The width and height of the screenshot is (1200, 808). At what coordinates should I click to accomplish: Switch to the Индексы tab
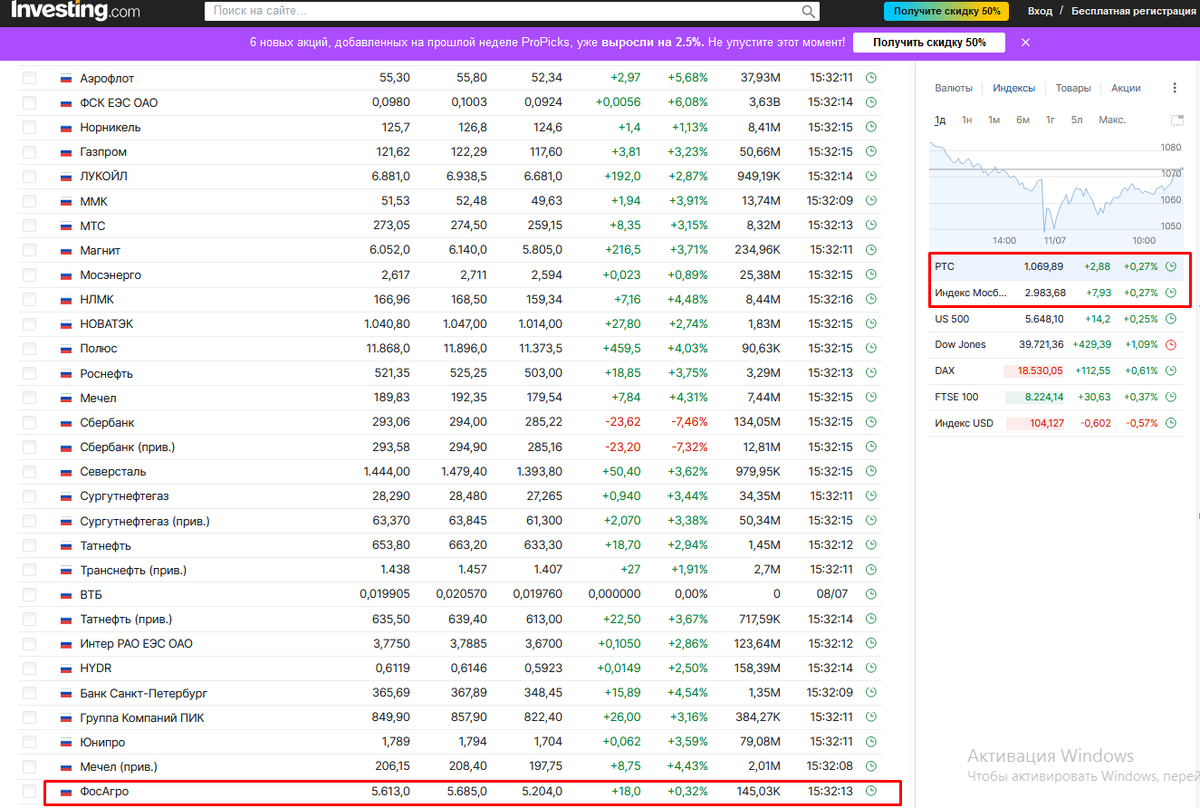pos(1014,88)
